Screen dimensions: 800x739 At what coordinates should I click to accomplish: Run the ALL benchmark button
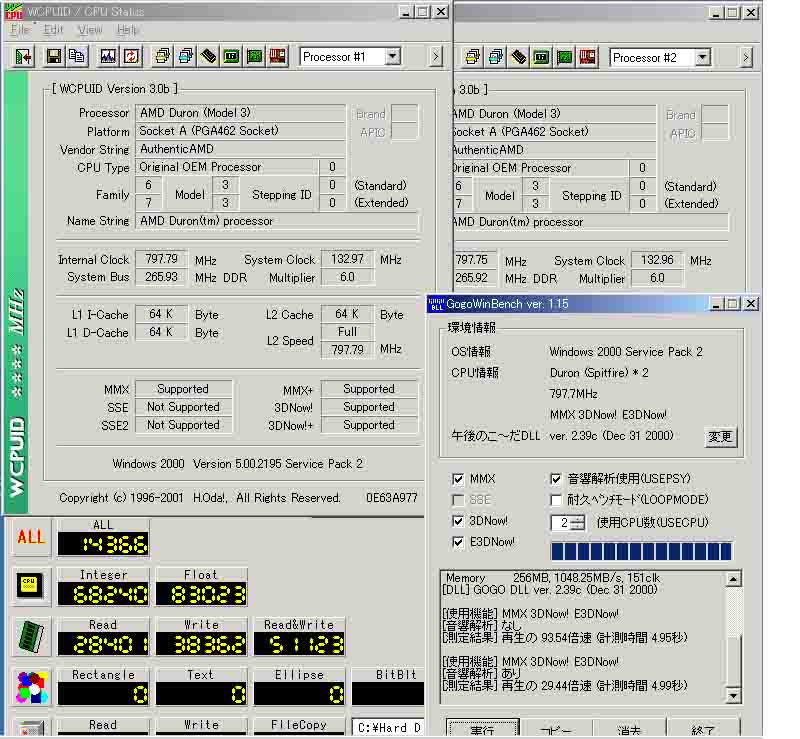31,537
